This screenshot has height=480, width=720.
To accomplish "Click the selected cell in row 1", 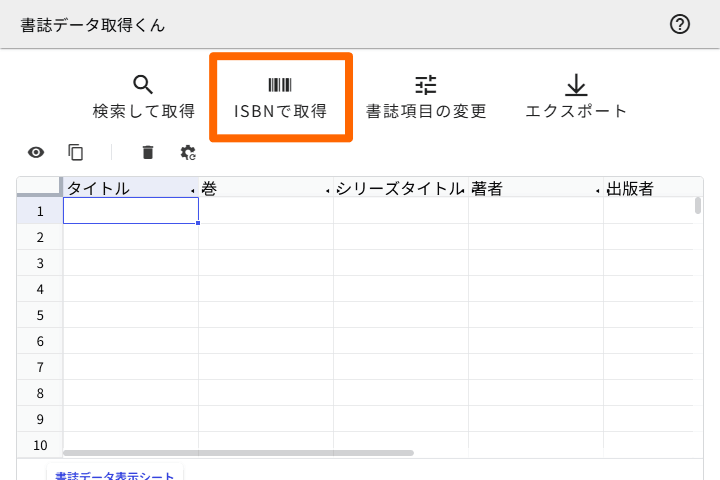I will [130, 211].
